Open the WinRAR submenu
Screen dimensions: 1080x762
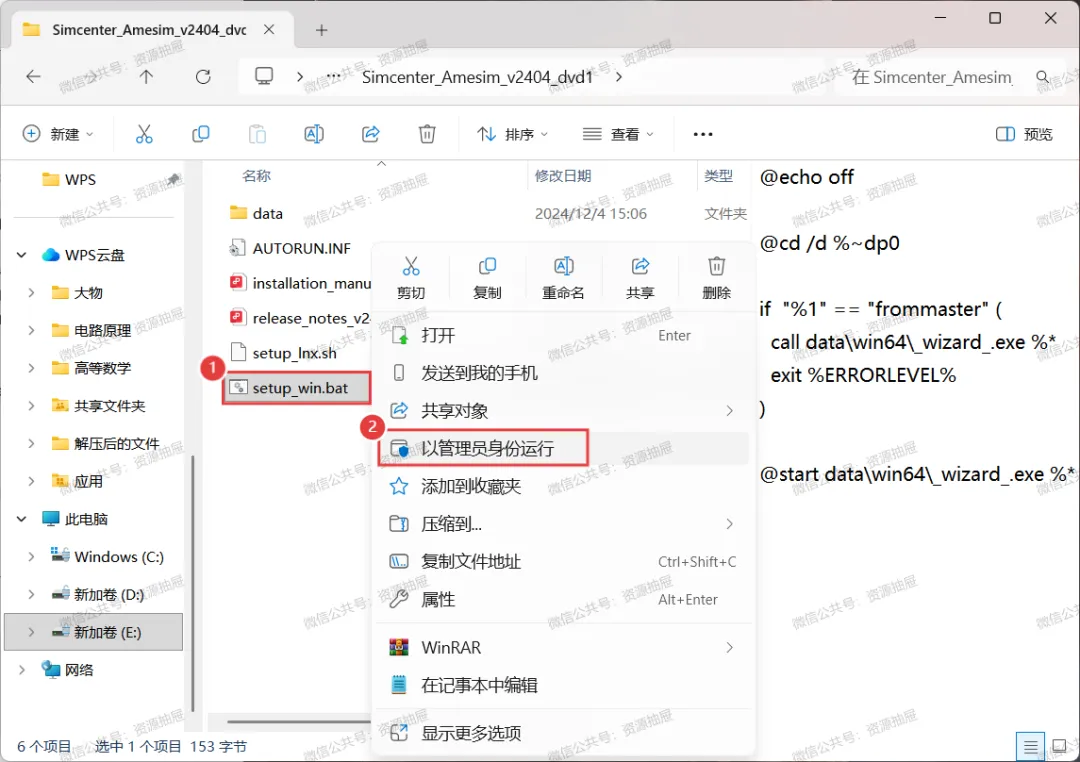tap(563, 648)
